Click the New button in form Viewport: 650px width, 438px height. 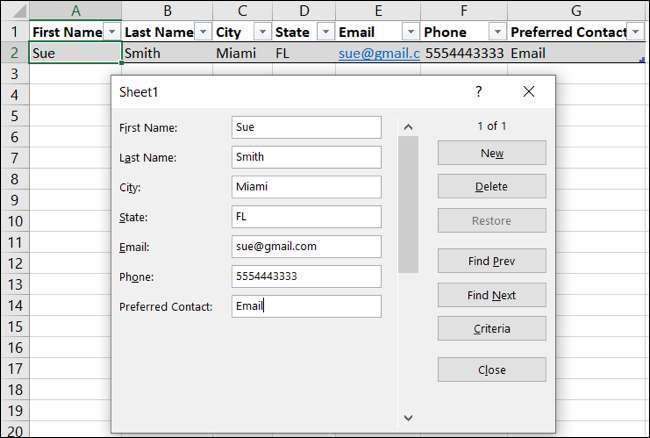[x=491, y=153]
